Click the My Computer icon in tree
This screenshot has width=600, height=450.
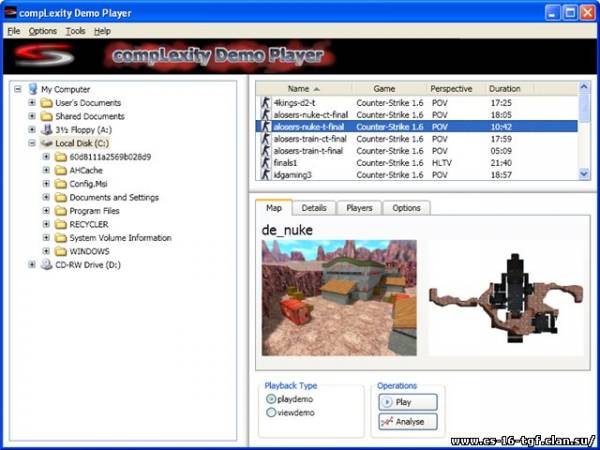[x=33, y=89]
